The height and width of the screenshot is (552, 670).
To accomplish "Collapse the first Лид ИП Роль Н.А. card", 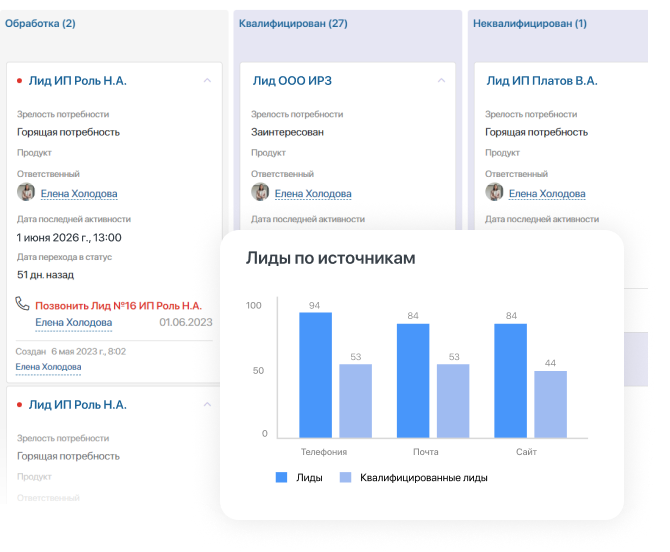I will (207, 80).
